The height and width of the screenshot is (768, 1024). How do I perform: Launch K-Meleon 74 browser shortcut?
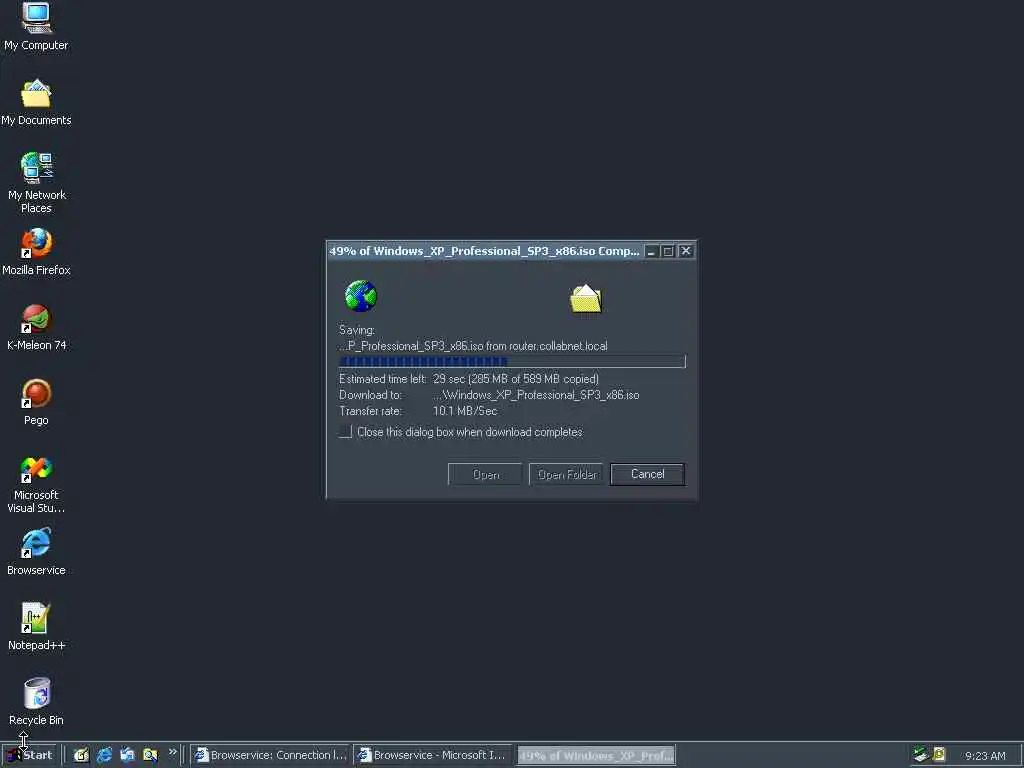(36, 327)
